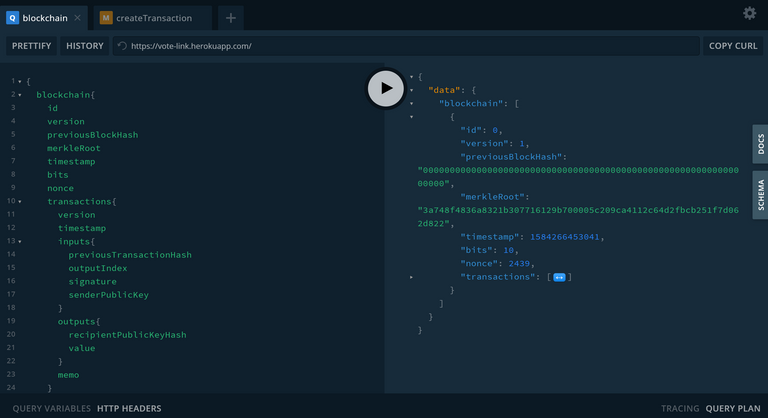Click the timestamp value 1584266453041
The image size is (768, 418).
coord(564,237)
